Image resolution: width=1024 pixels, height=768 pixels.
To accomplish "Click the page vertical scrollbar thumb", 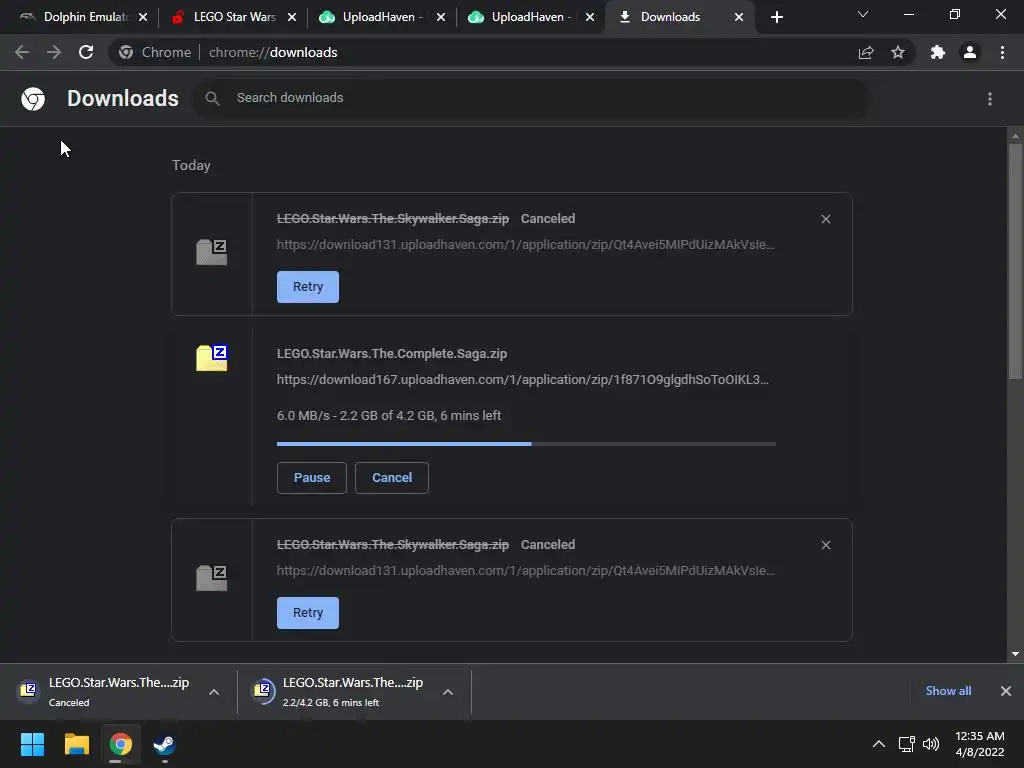I will [1015, 261].
